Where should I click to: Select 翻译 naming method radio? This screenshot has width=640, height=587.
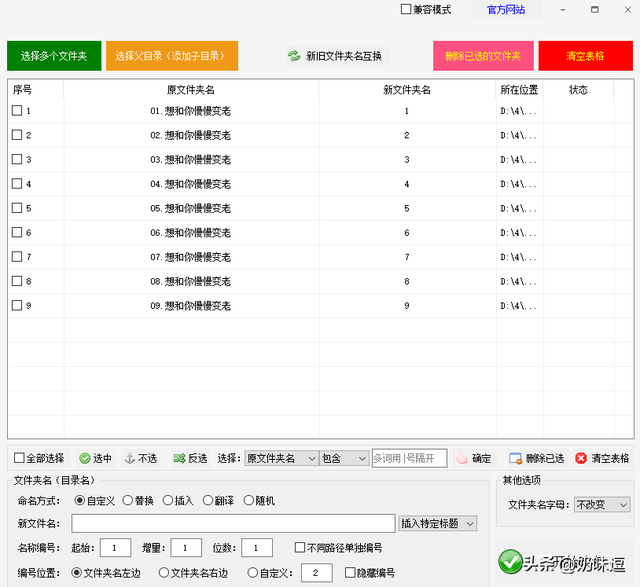pyautogui.click(x=208, y=500)
